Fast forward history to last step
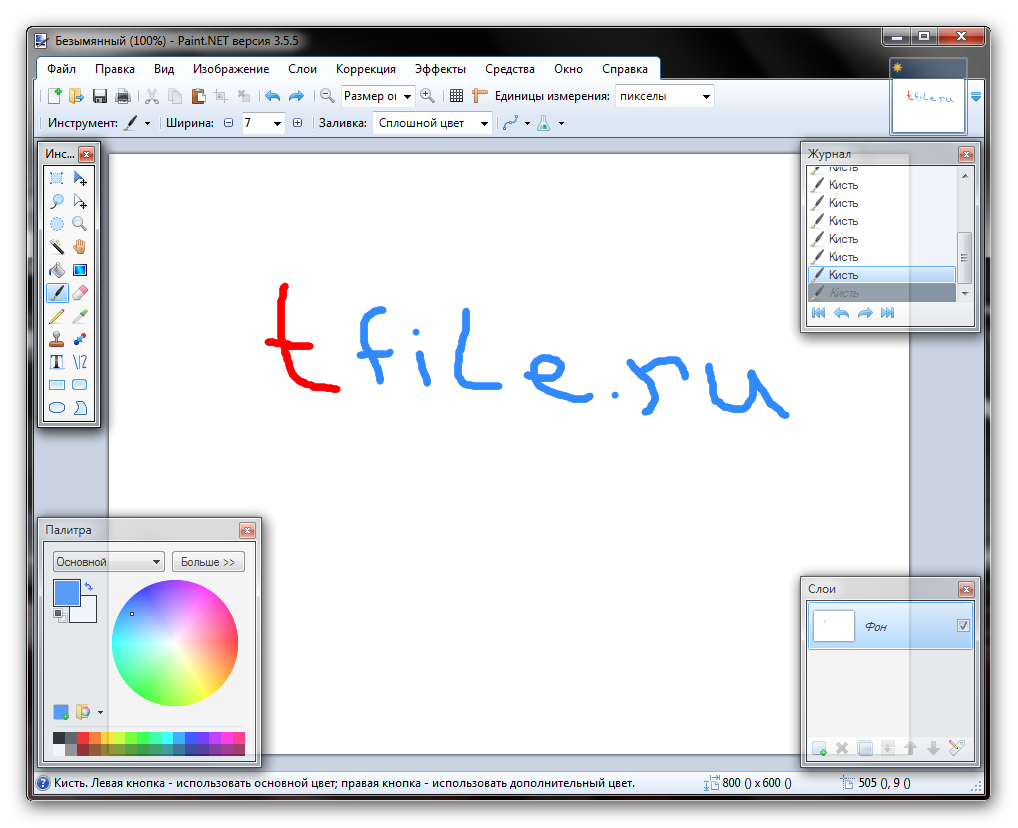This screenshot has height=828, width=1018. point(888,313)
